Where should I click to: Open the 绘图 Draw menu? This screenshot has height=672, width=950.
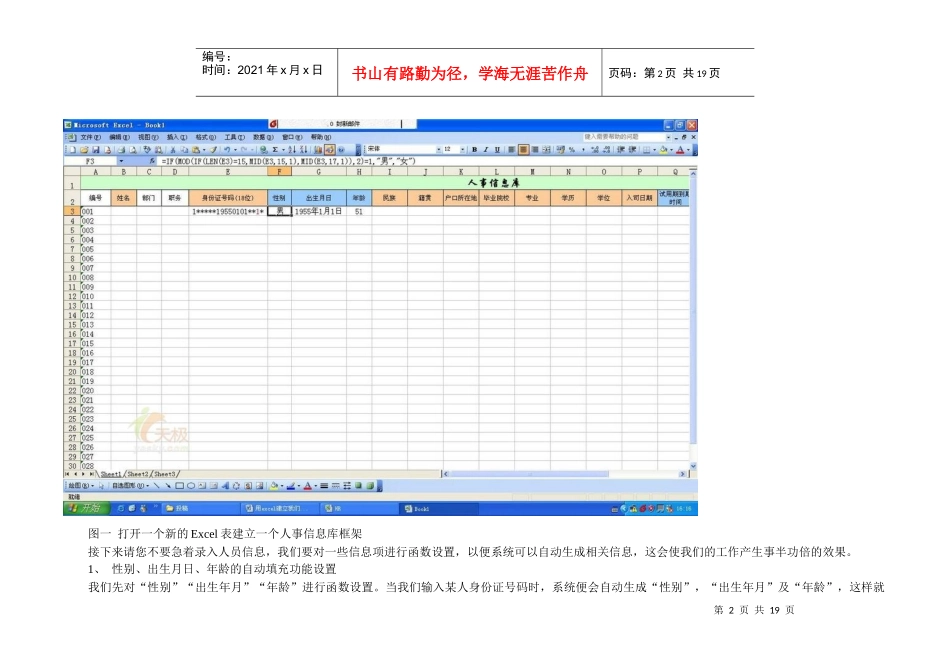(81, 486)
